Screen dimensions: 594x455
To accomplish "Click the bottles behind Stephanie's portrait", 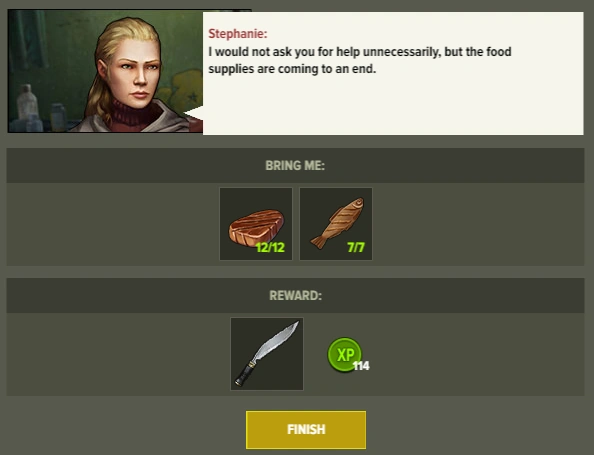I will (40, 110).
